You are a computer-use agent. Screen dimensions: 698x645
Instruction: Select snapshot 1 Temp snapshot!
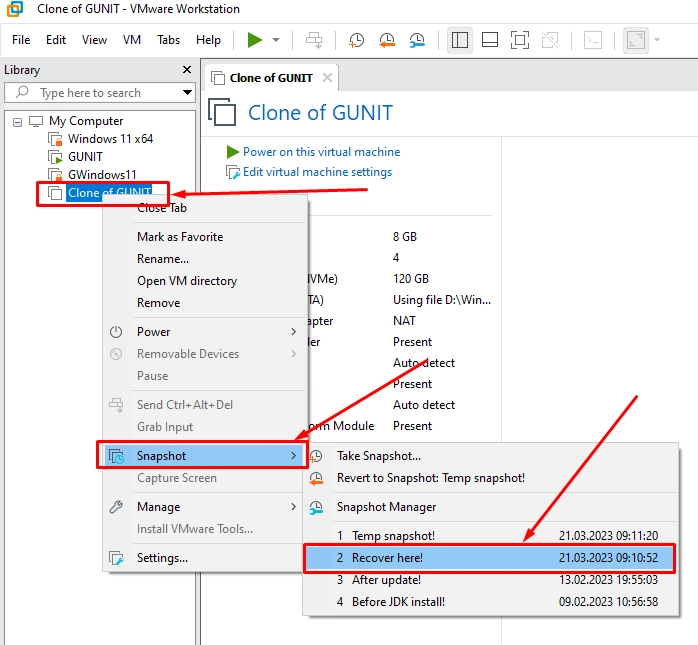491,535
